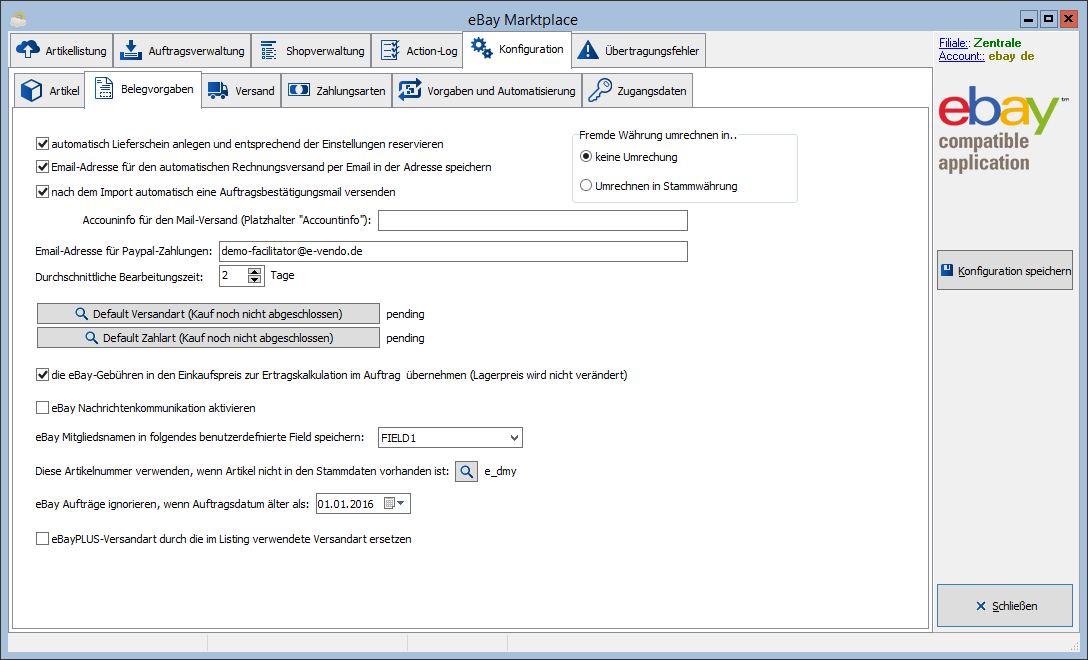Click the Artikel box icon

(x=31, y=90)
